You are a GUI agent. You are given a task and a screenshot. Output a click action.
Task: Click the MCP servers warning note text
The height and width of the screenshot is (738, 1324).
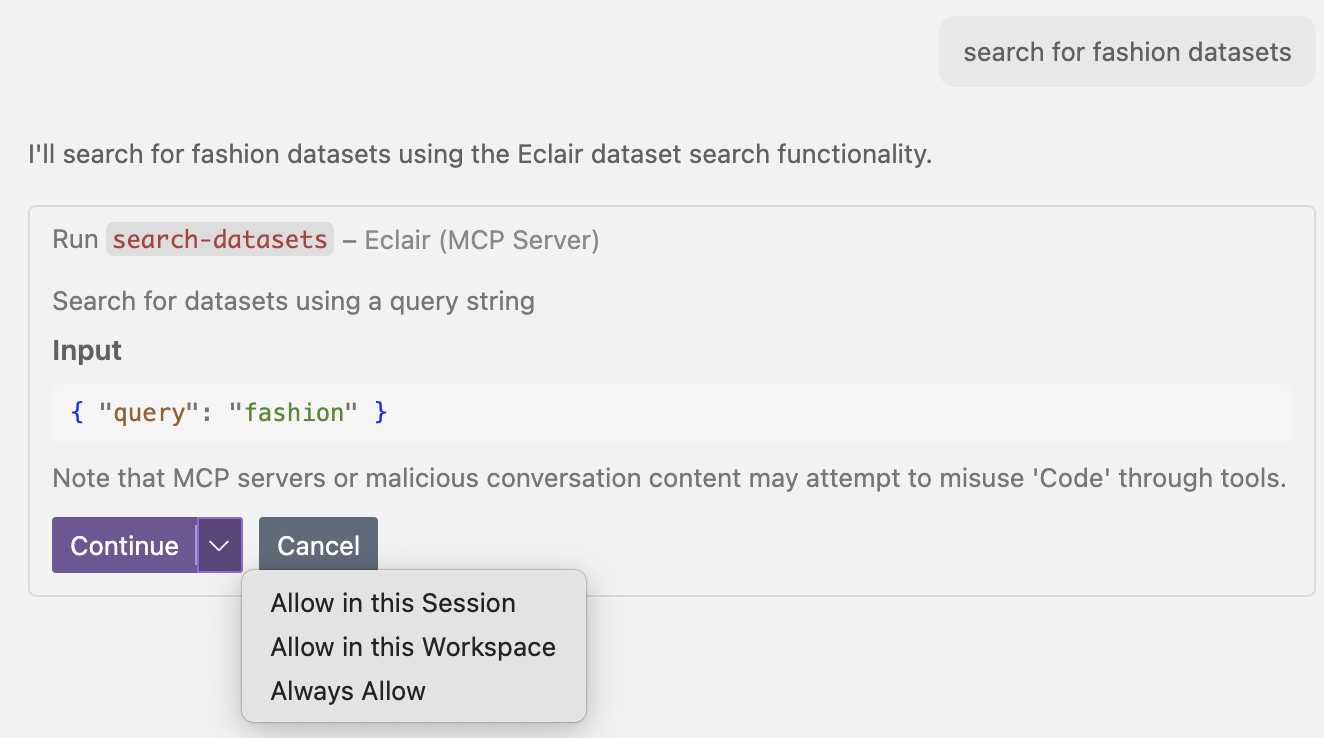tap(668, 478)
